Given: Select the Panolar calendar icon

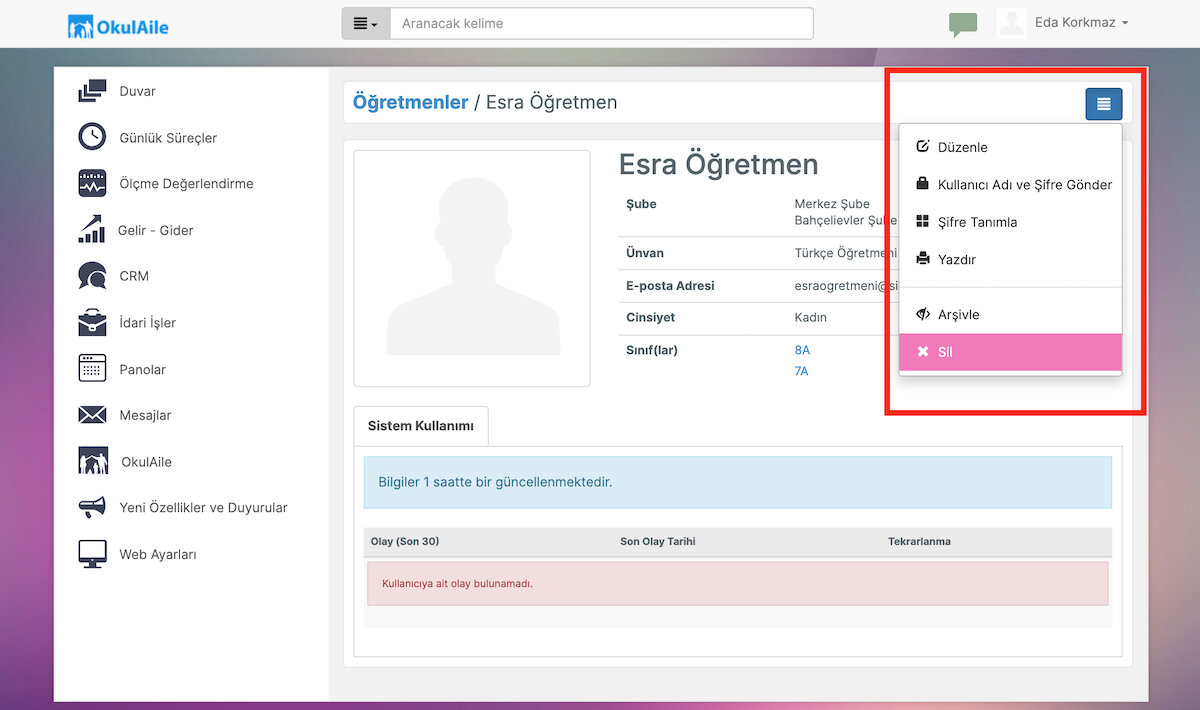Looking at the screenshot, I should [92, 369].
